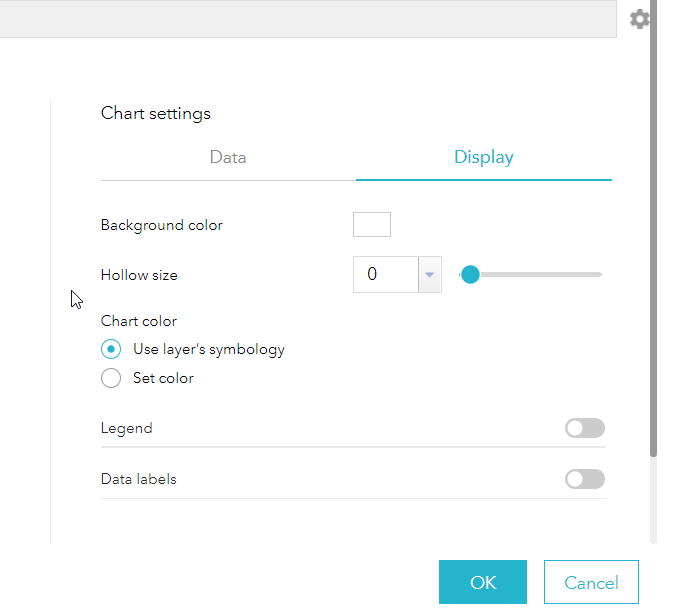Click the vertical scrollbar thumb
Viewport: 678px width, 613px height.
(653, 228)
